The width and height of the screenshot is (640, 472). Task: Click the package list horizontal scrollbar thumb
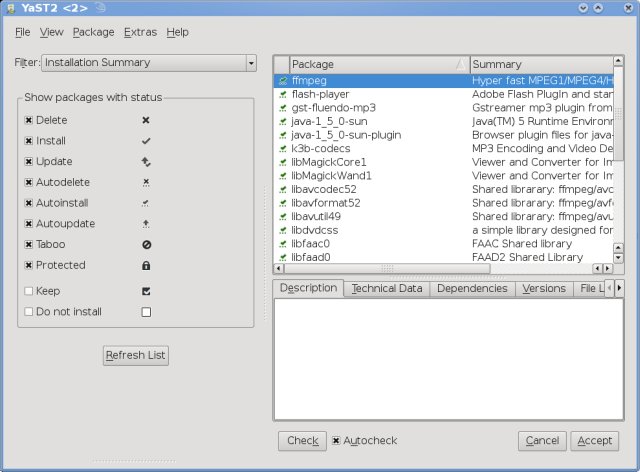click(x=387, y=268)
